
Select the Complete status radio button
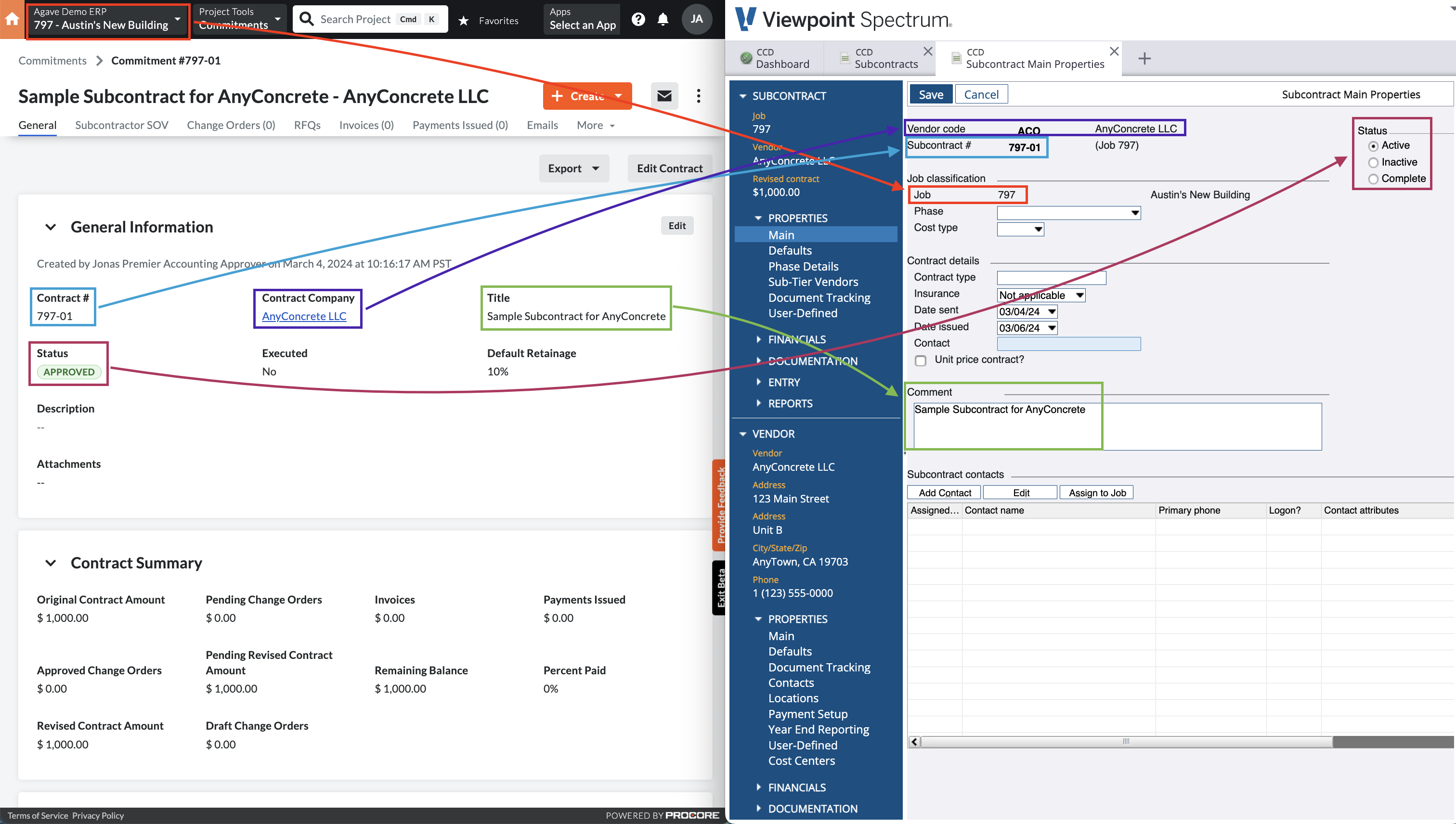1373,179
